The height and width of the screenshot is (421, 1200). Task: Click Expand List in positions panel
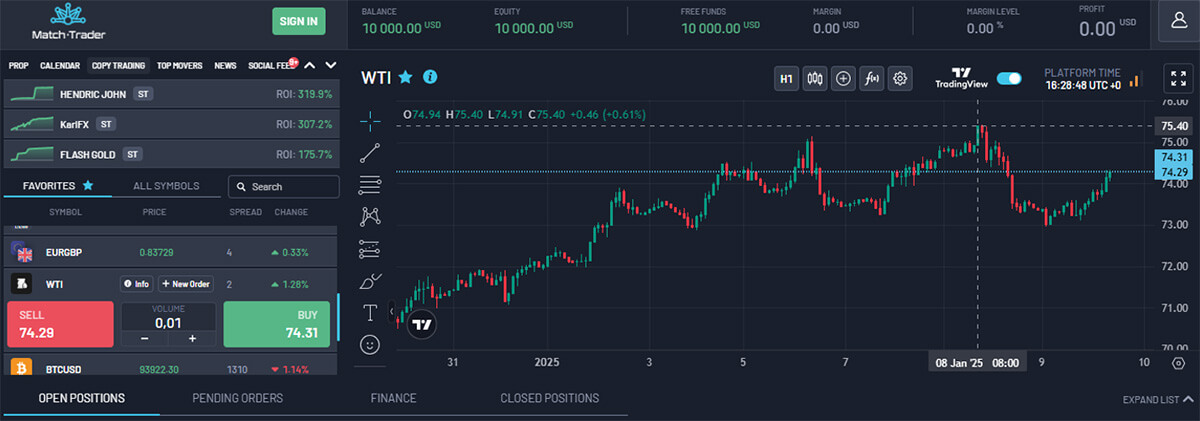[x=1157, y=400]
